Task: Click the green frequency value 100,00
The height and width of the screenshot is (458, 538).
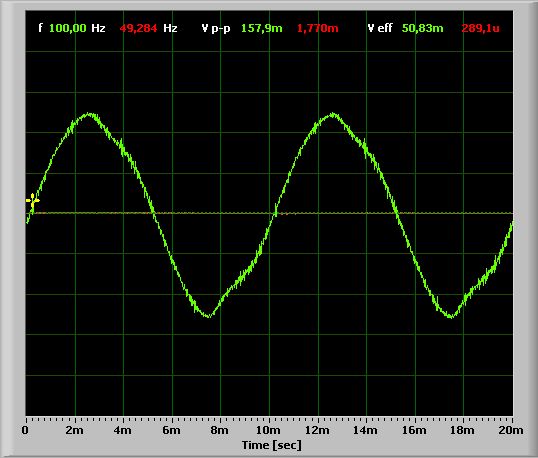Action: pos(68,28)
